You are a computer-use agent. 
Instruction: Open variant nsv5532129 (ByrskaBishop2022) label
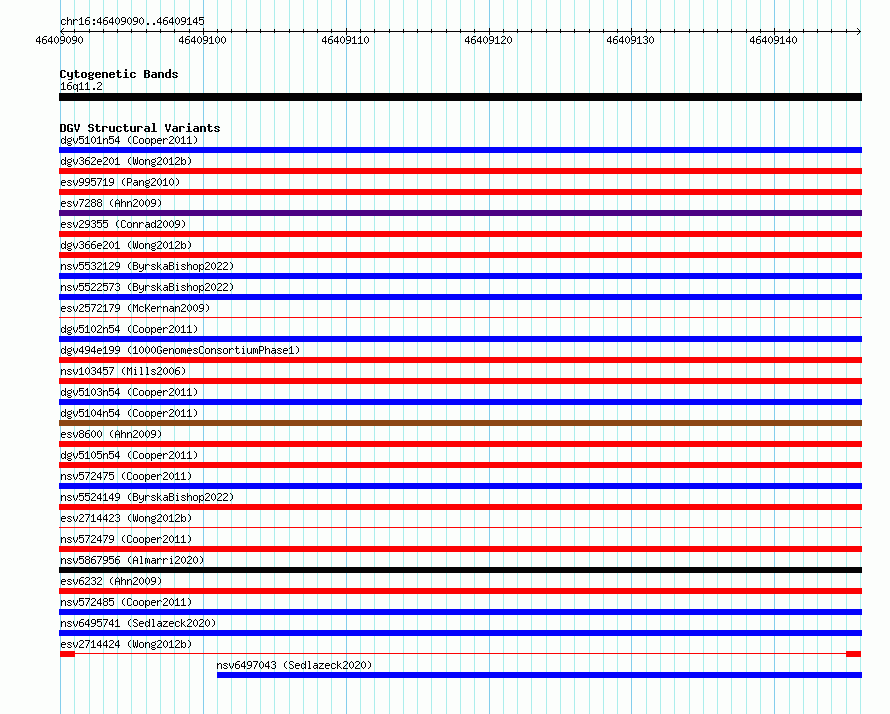147,266
